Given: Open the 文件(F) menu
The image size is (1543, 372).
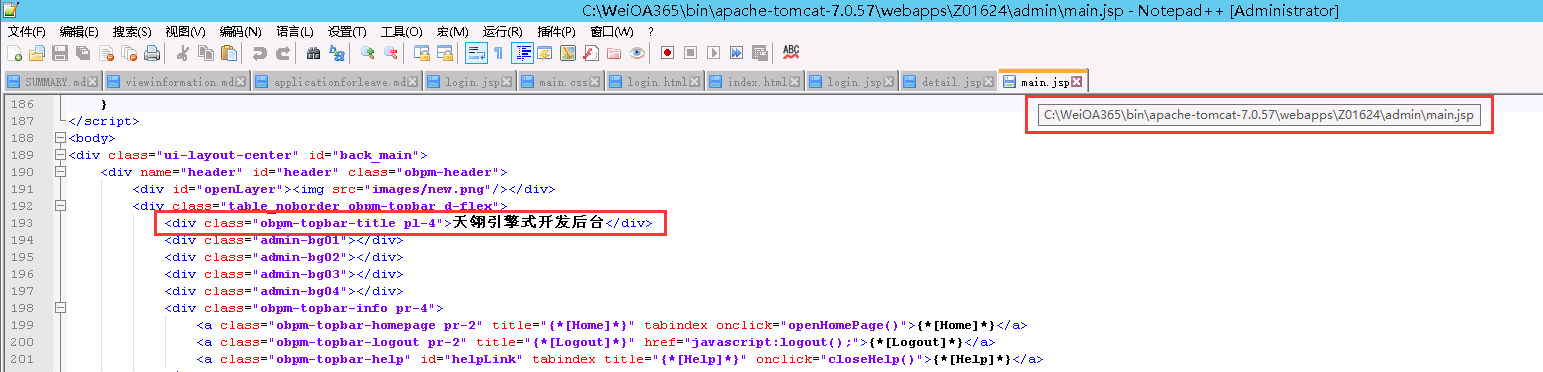Looking at the screenshot, I should tap(27, 32).
